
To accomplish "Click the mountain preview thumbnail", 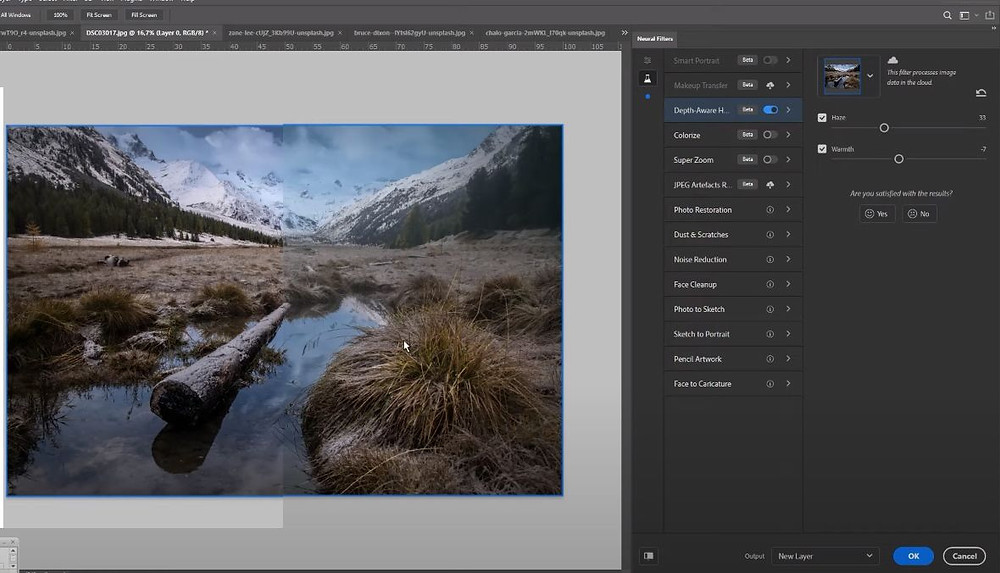I will pos(842,76).
